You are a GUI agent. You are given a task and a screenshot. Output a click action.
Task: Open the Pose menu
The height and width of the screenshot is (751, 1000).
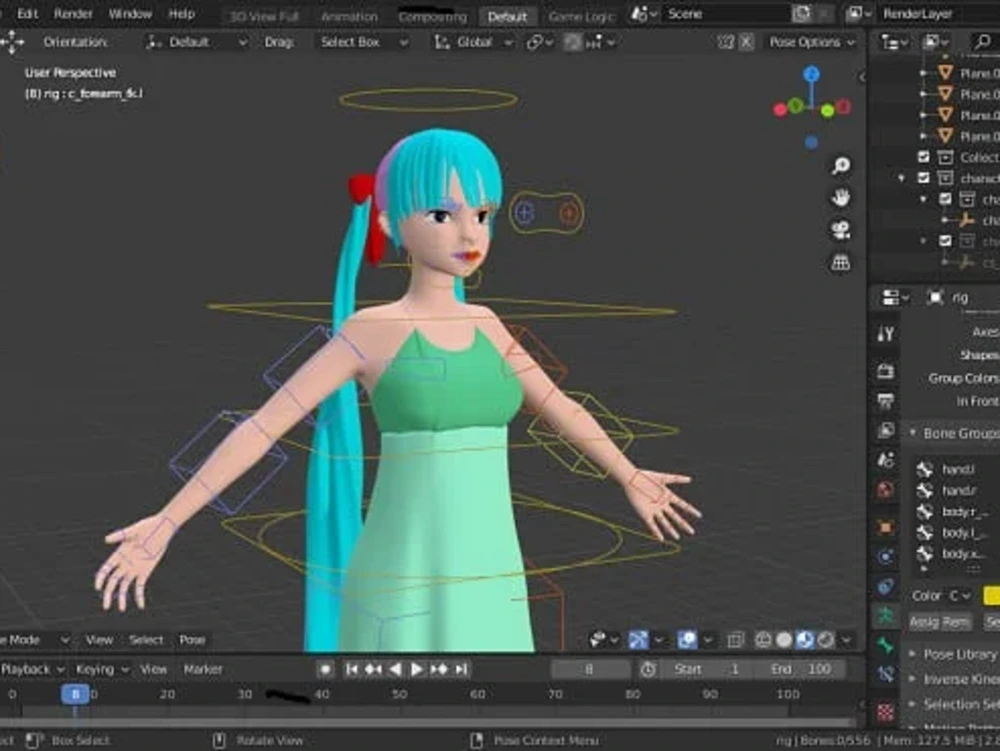click(x=192, y=639)
